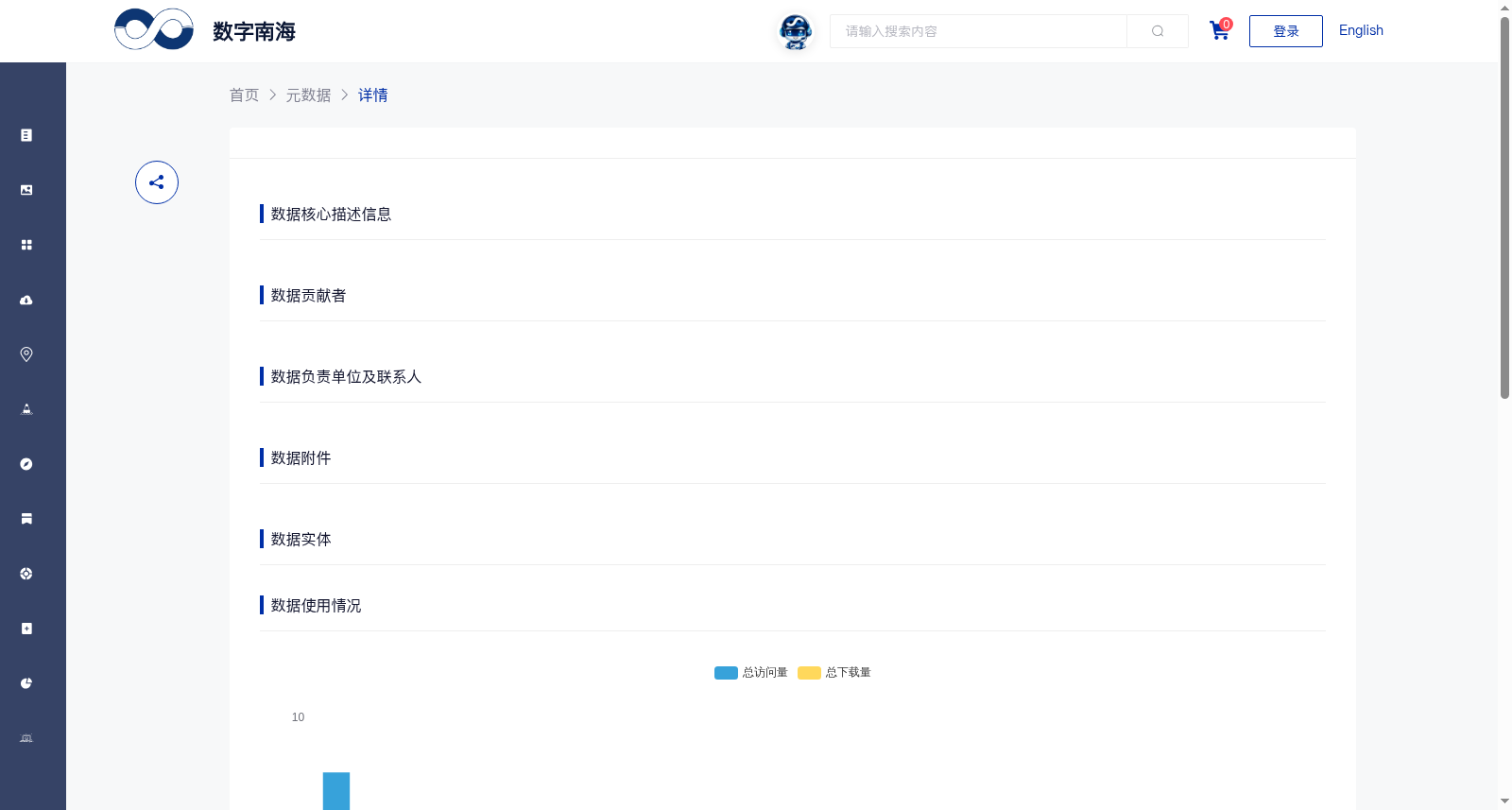This screenshot has width=1512, height=810.
Task: Click the 详情 breadcrumb item
Action: (373, 95)
